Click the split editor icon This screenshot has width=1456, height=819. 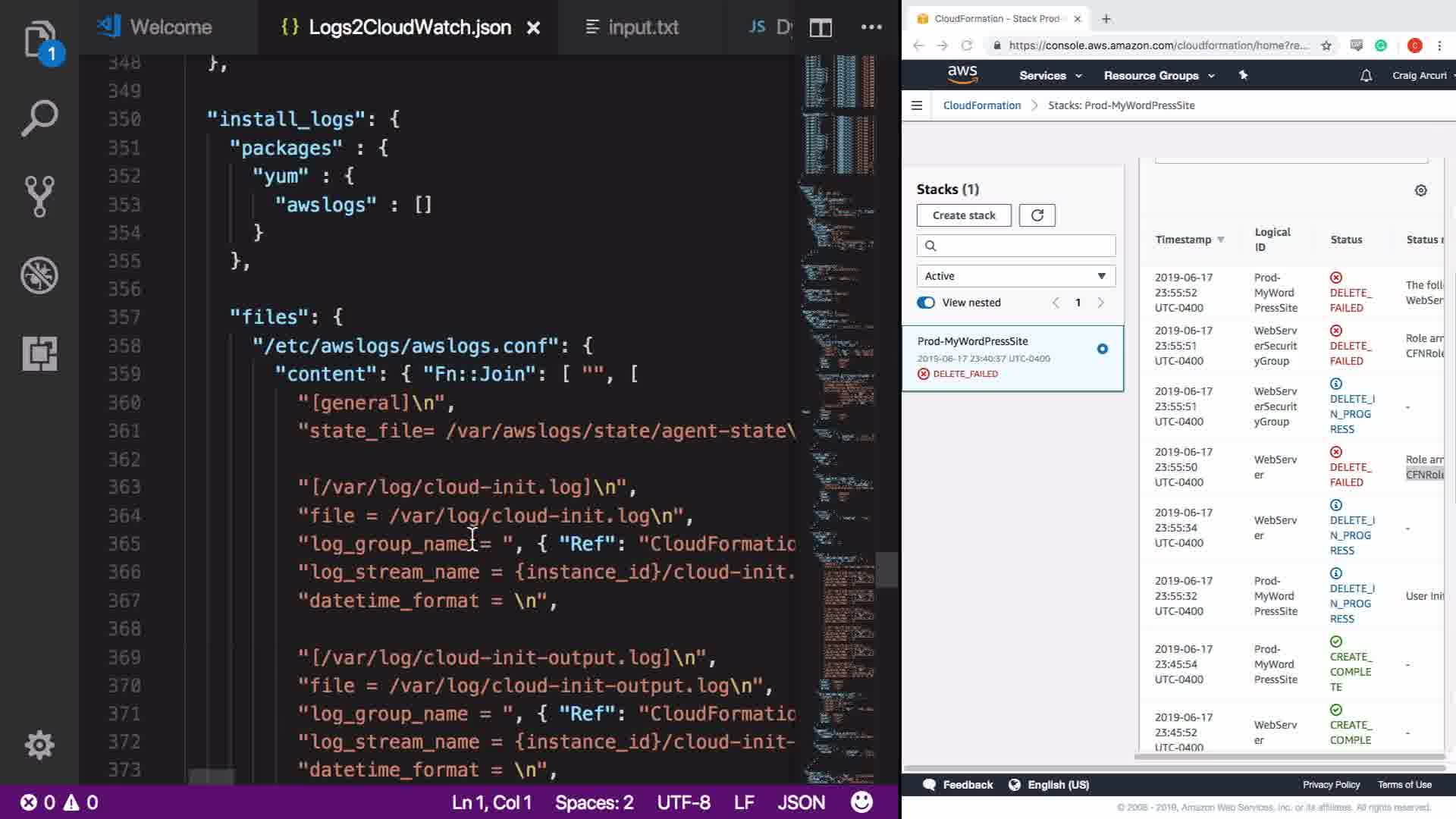coord(821,28)
